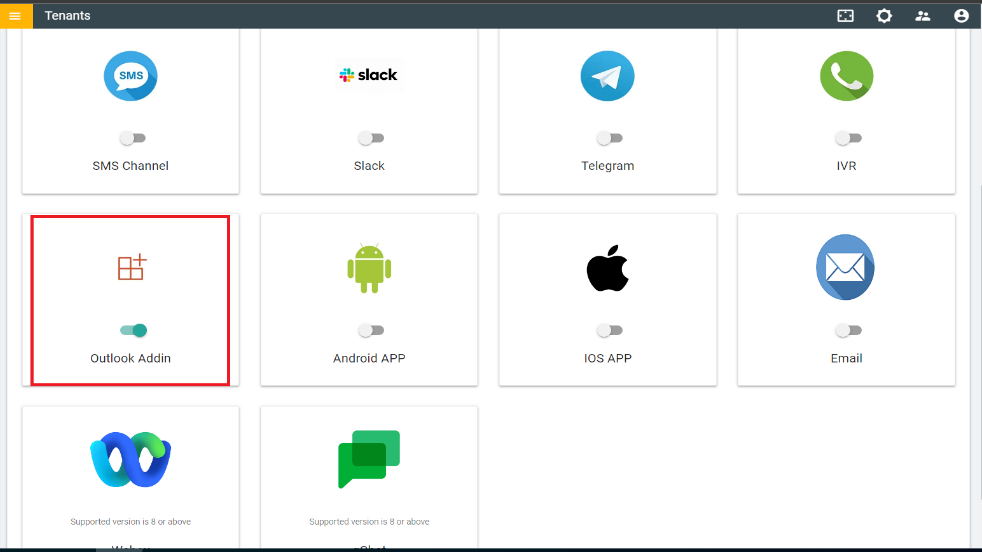982x552 pixels.
Task: Click the SMS Channel icon
Action: click(x=130, y=76)
